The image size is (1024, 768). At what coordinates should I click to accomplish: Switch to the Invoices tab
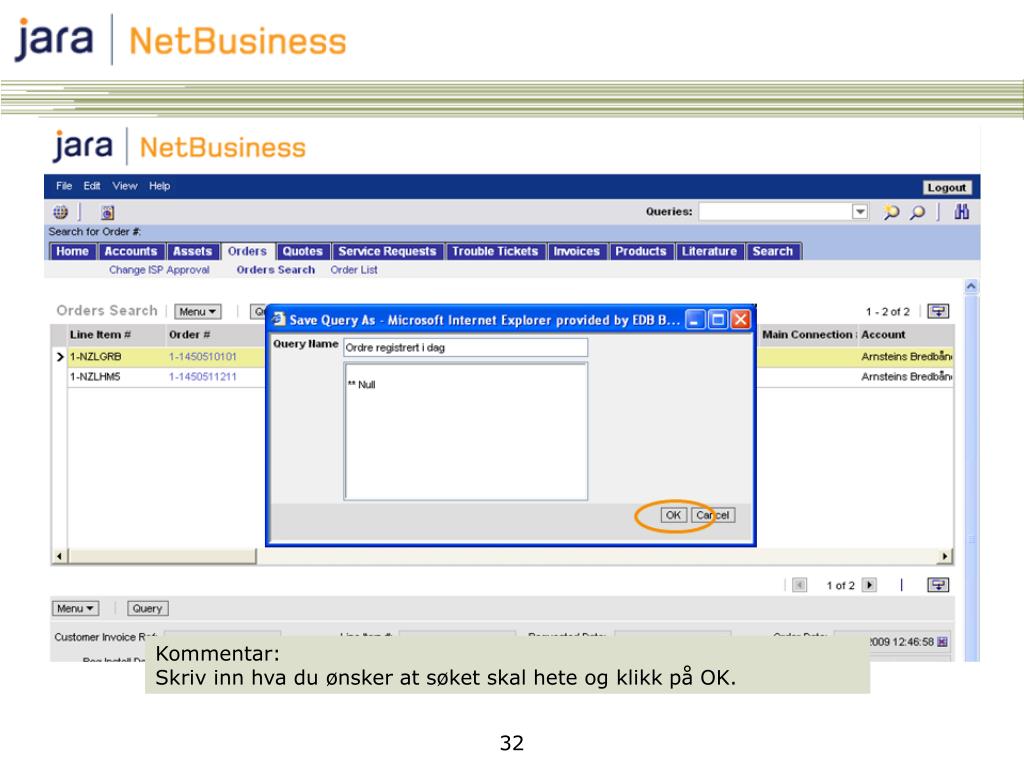click(x=577, y=251)
